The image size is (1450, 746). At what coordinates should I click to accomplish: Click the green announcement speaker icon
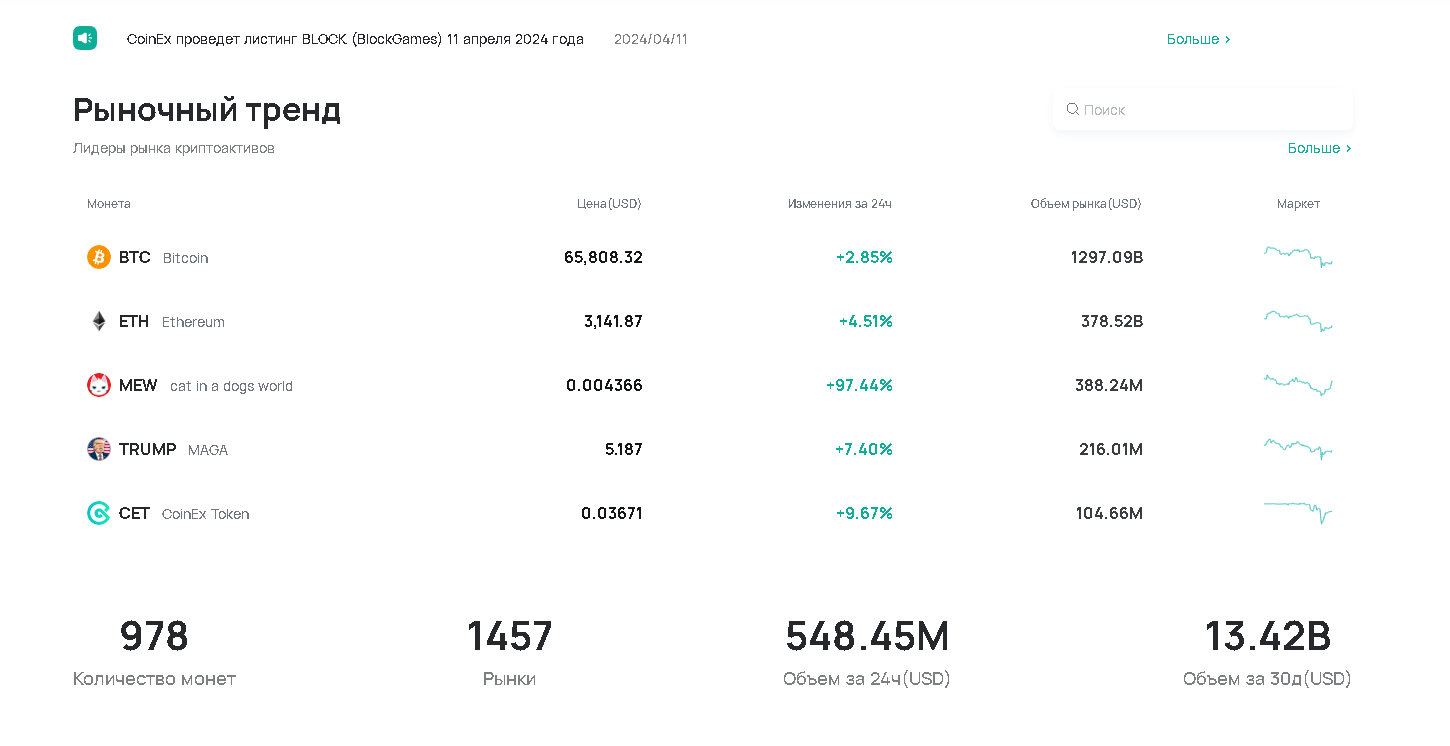pos(85,38)
